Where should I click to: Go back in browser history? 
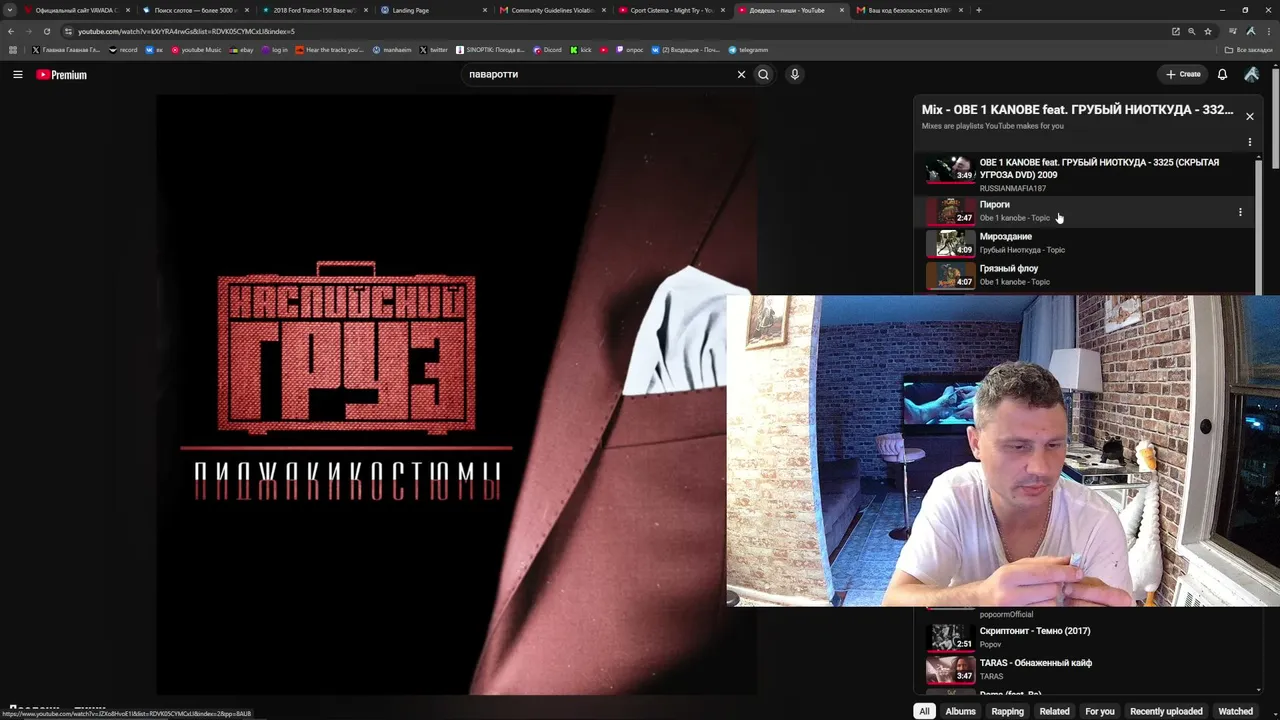click(x=11, y=31)
